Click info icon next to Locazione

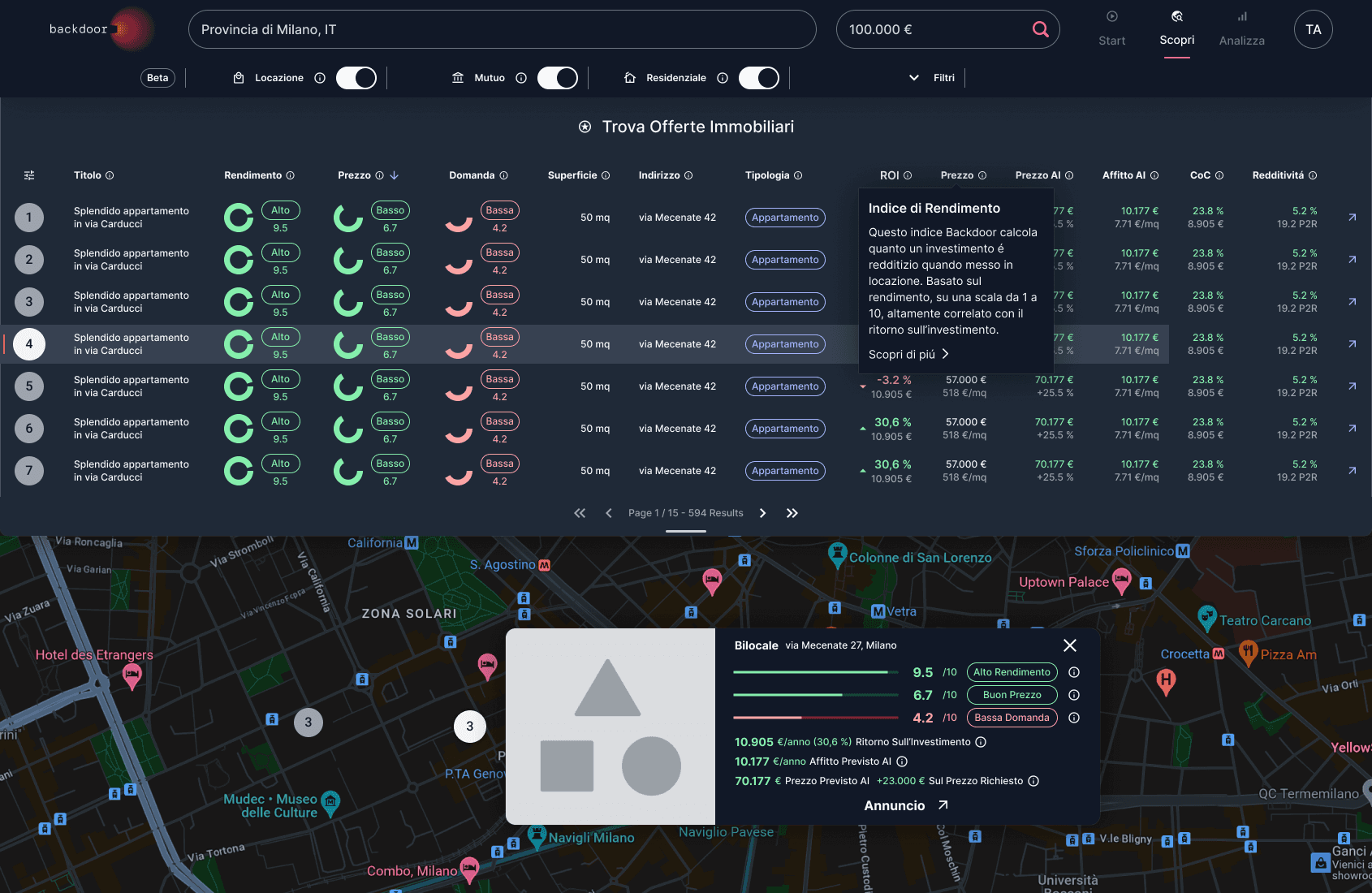click(x=320, y=78)
